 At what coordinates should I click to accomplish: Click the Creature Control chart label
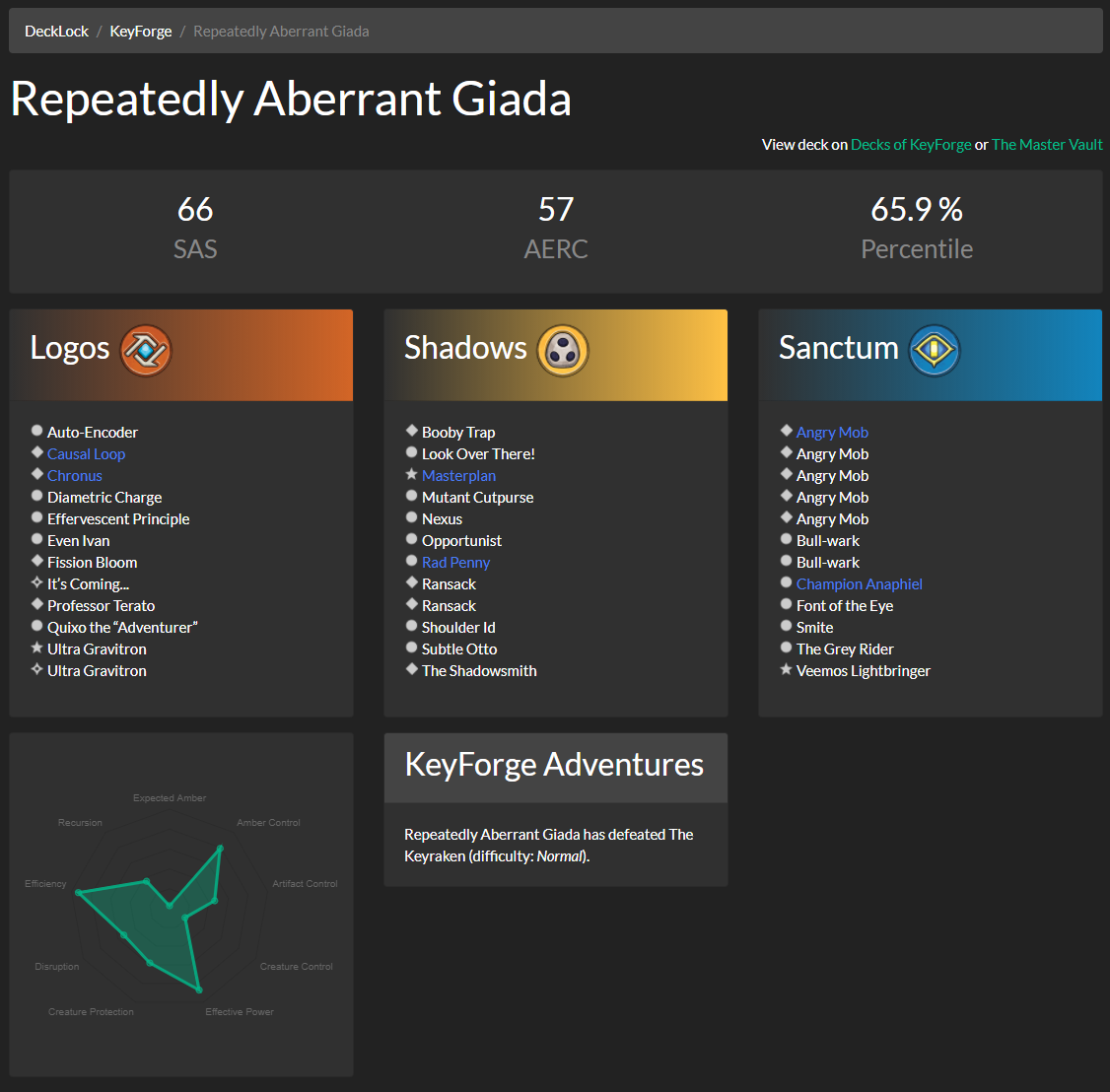tap(296, 966)
